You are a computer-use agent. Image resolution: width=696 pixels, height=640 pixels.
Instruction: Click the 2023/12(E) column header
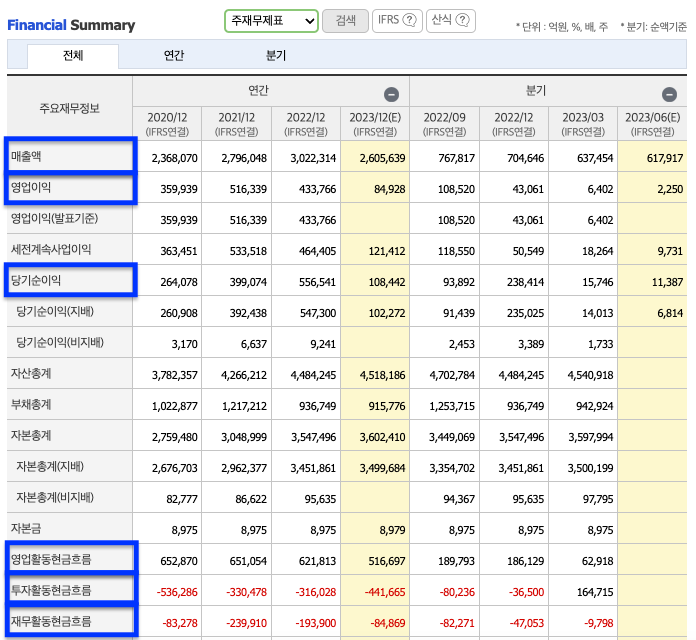pos(375,124)
